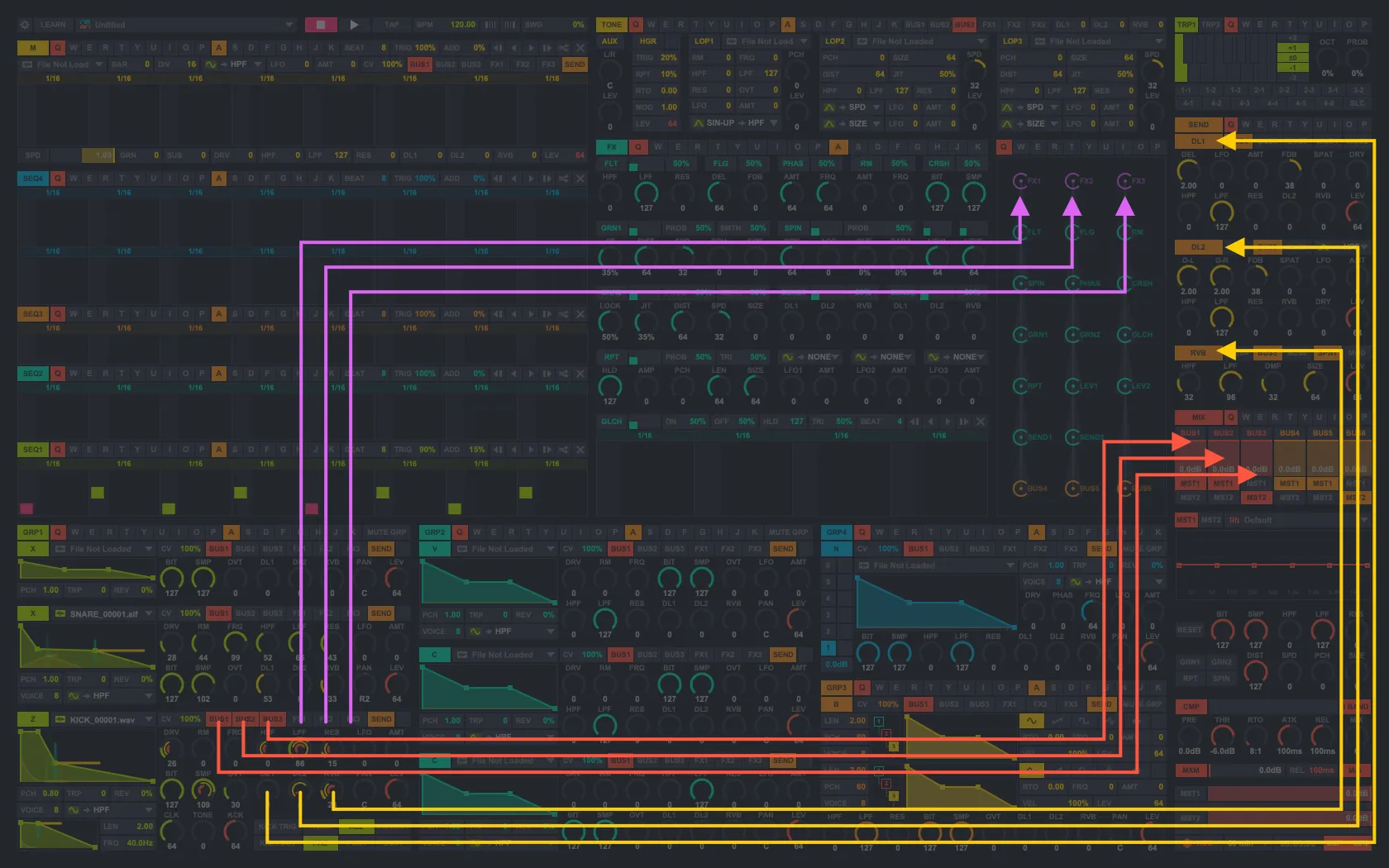Image resolution: width=1389 pixels, height=868 pixels.
Task: Click the waveform icon next to SNARE_00001.aif
Action: click(x=60, y=613)
